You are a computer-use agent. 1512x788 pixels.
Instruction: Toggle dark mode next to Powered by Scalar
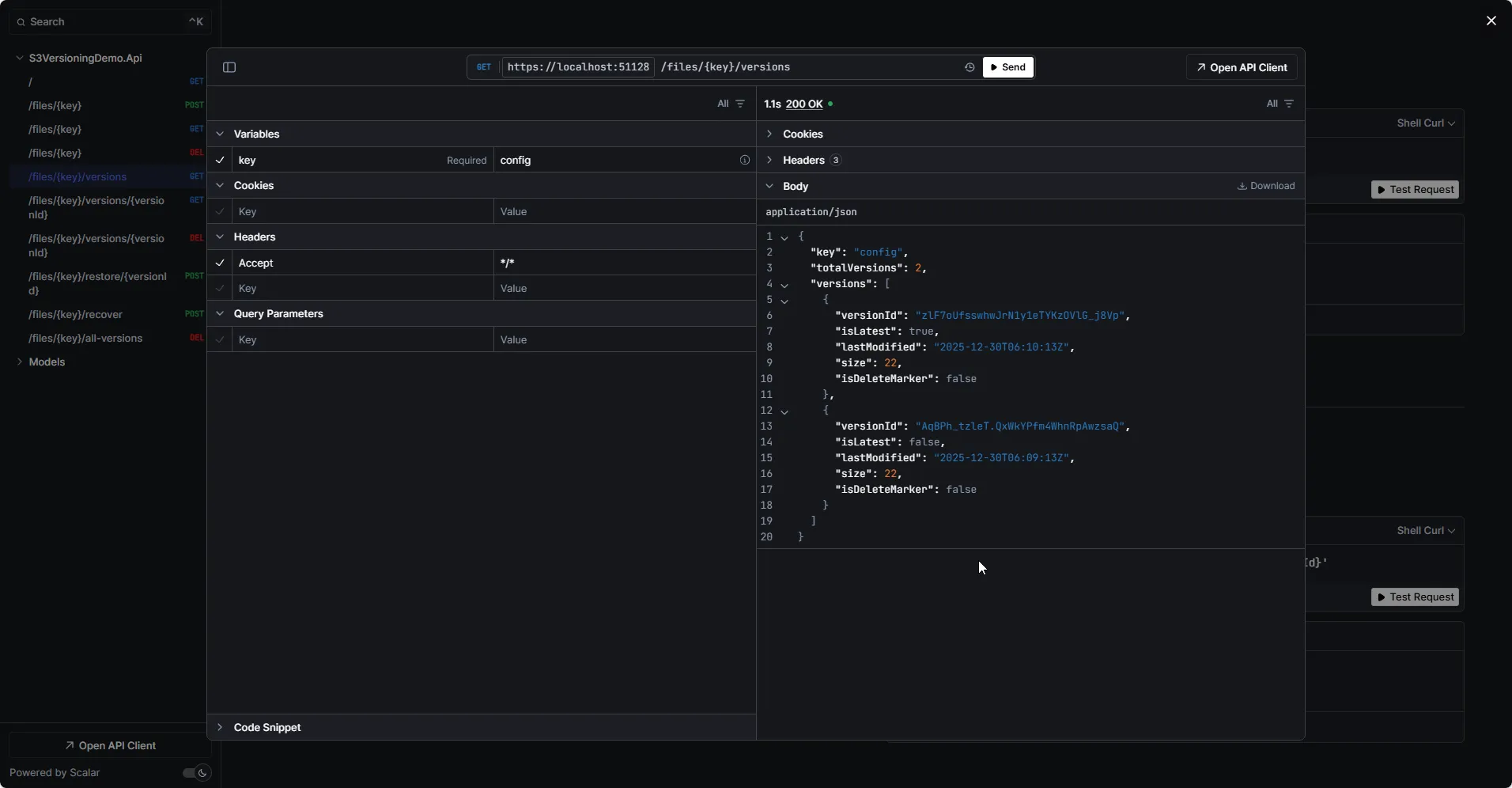(195, 773)
